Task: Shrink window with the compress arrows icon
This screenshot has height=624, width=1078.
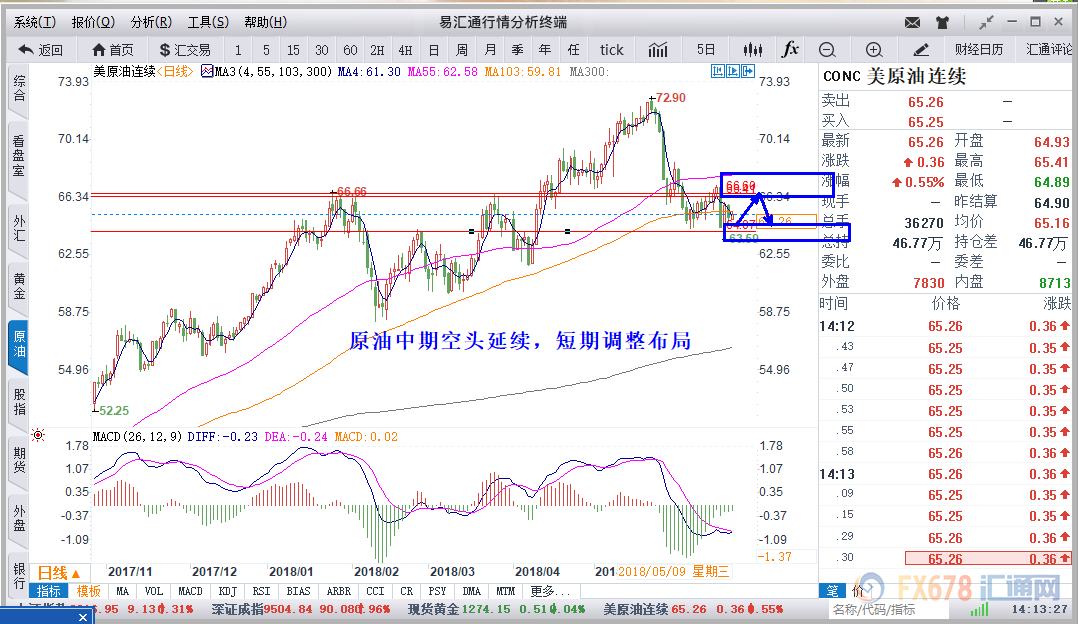Action: 987,22
